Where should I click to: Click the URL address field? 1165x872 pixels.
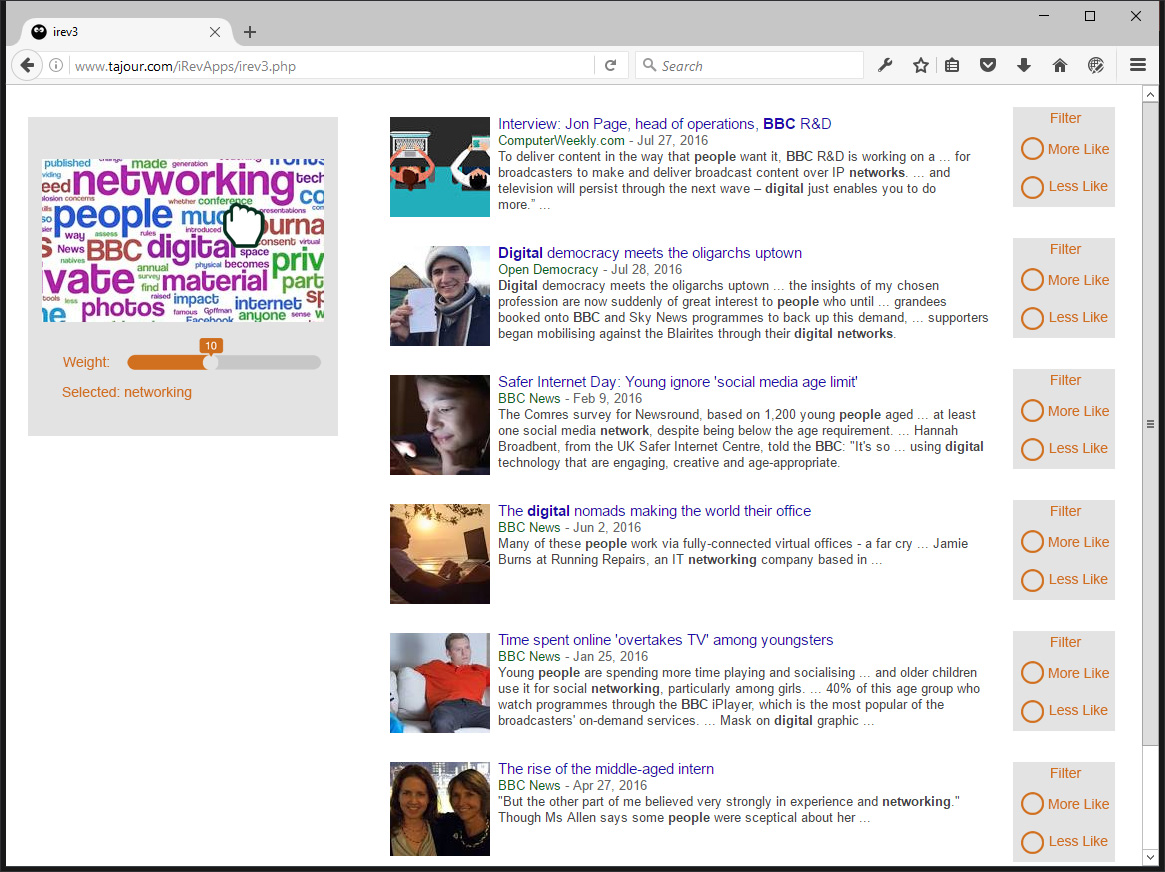click(x=331, y=65)
